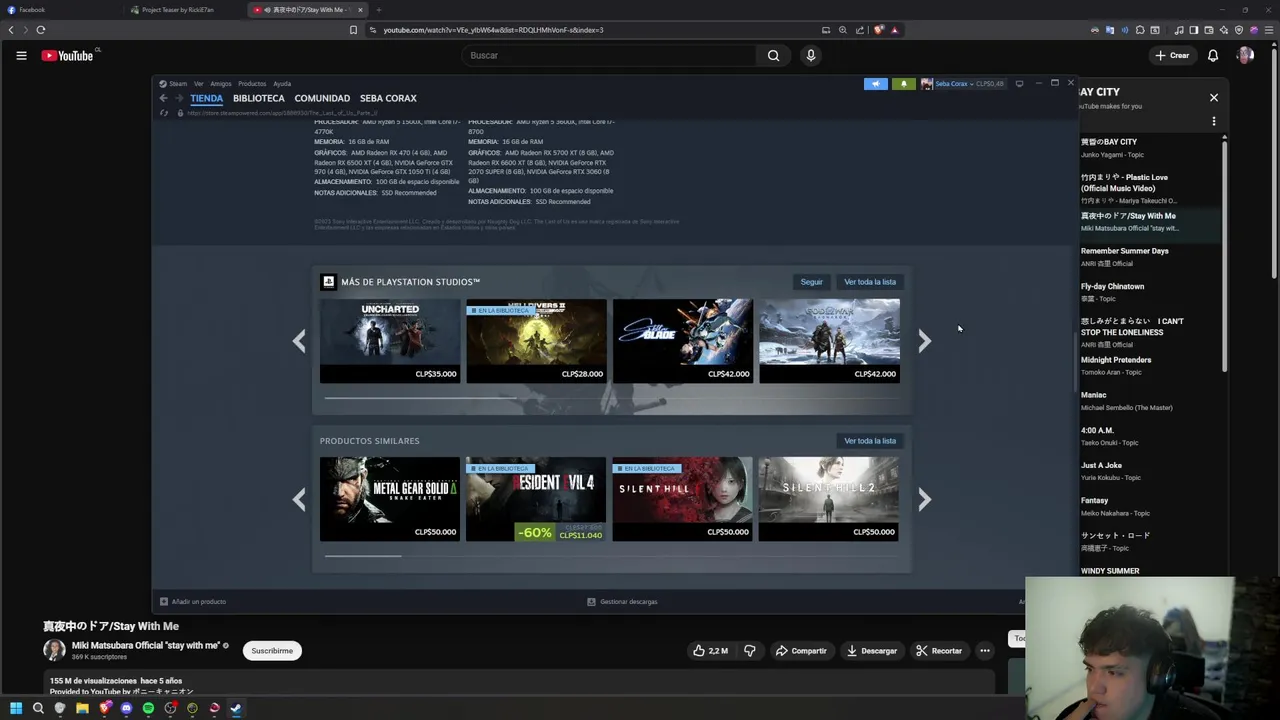Open the Steam menu item
The width and height of the screenshot is (1280, 720).
(x=174, y=84)
